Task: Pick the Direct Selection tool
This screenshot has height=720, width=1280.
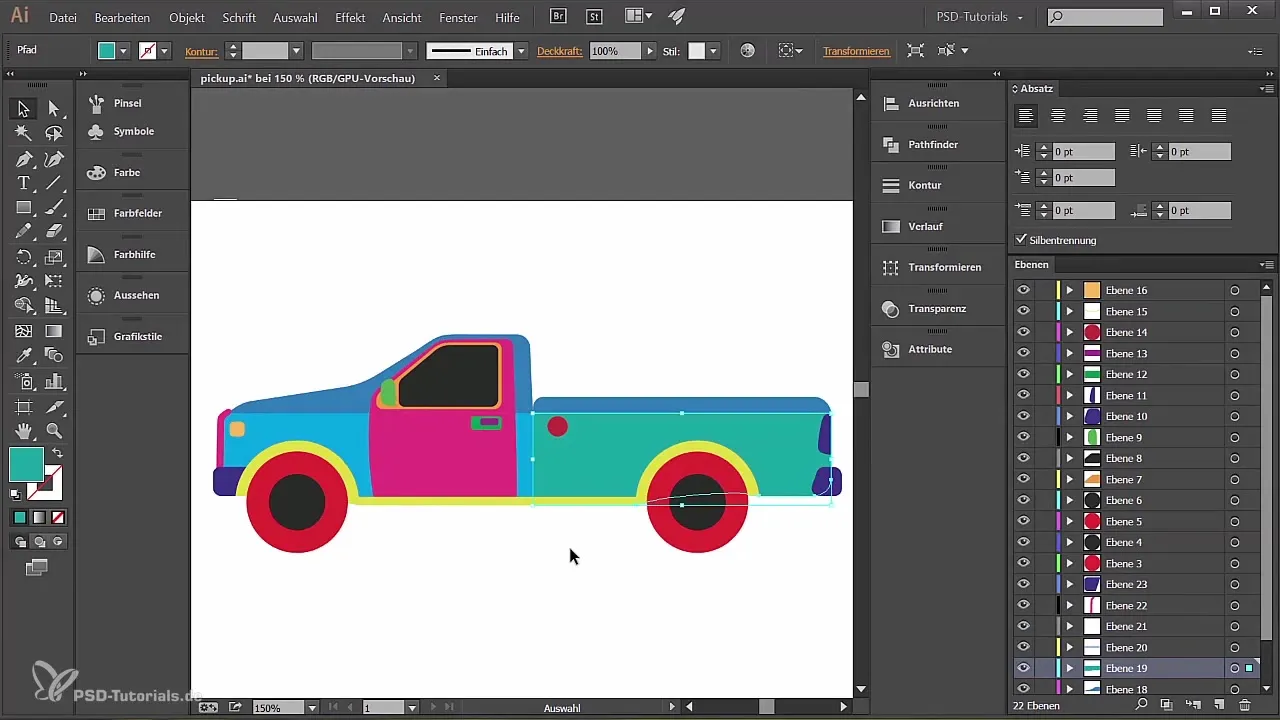Action: click(x=55, y=109)
